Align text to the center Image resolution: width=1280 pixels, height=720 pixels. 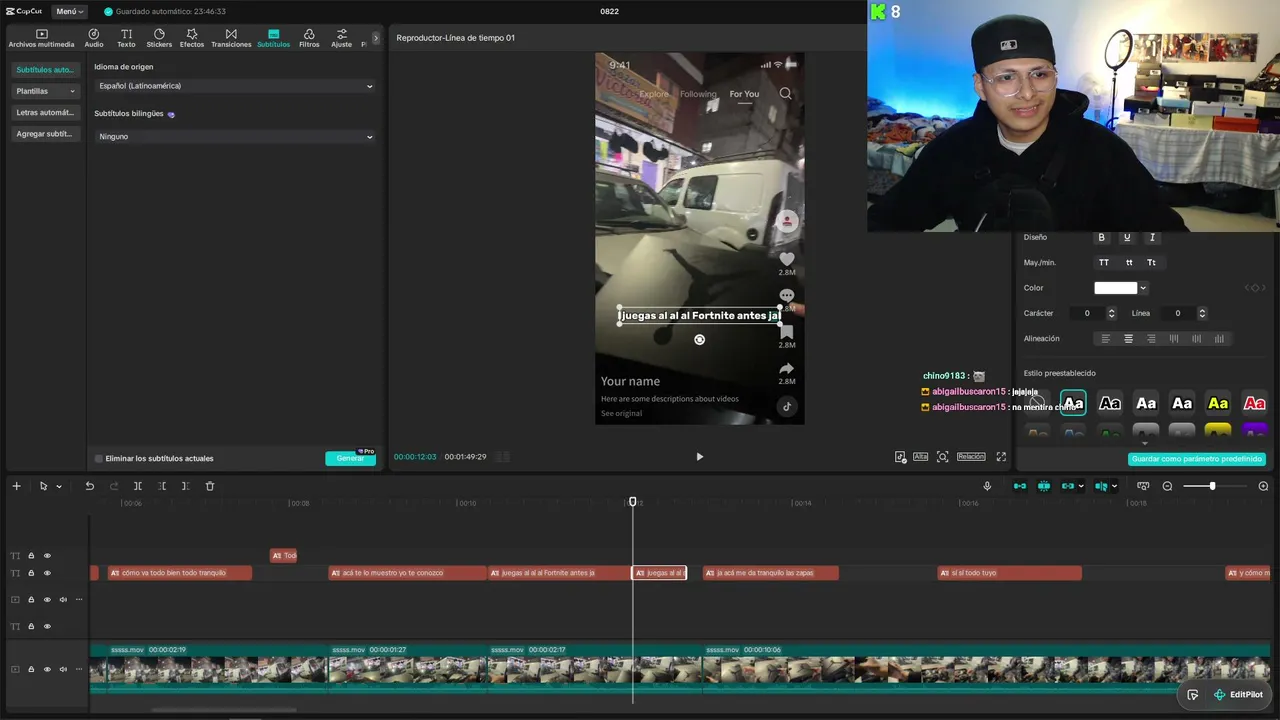pos(1129,339)
